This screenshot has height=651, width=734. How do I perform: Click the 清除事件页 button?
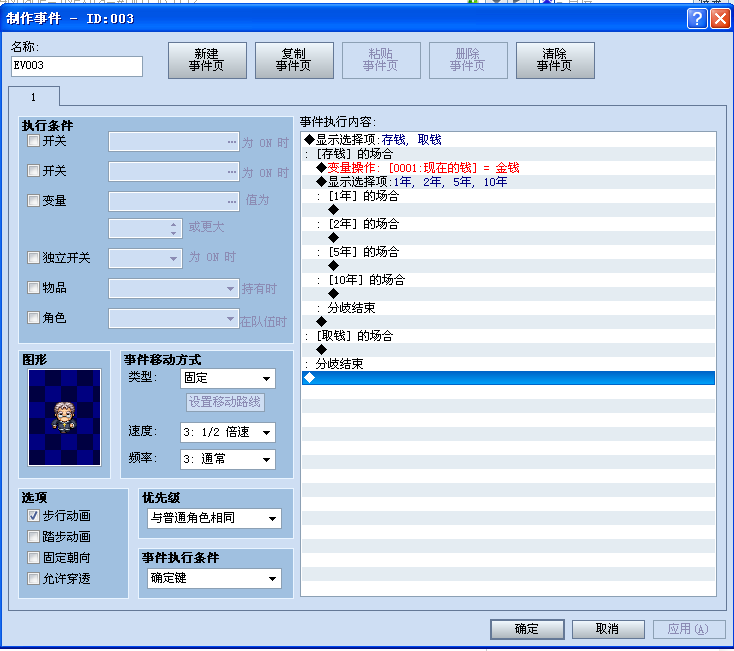coord(555,60)
